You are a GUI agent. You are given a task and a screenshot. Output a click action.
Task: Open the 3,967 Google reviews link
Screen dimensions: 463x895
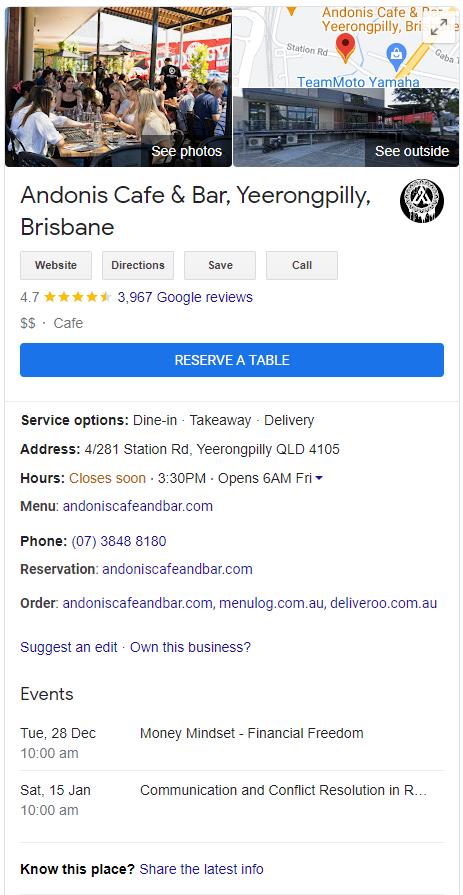pos(185,297)
